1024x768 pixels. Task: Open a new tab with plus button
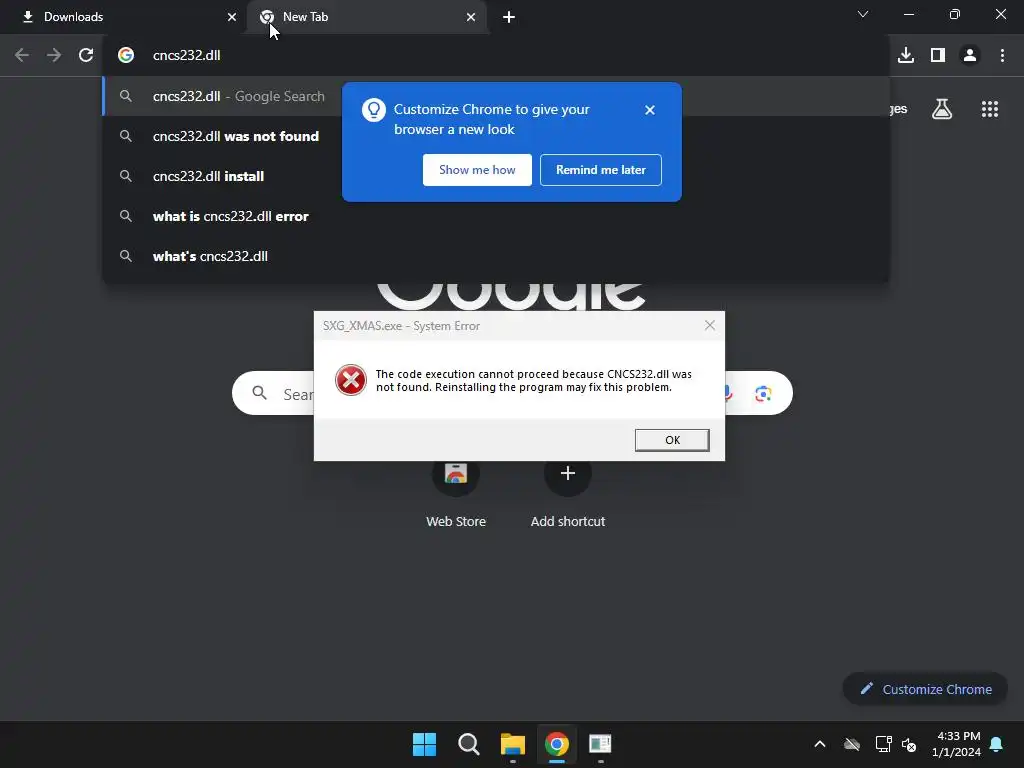509,17
